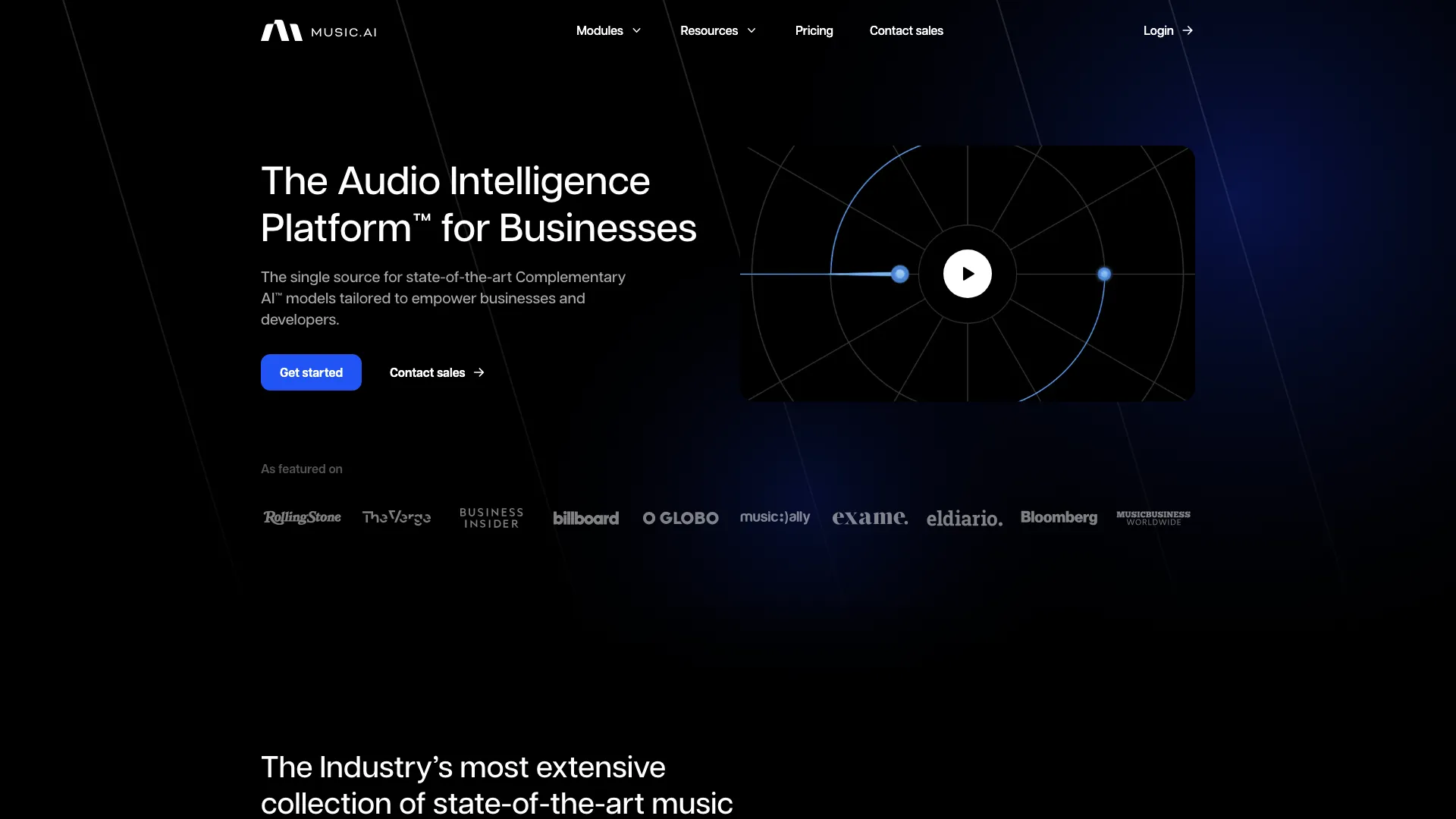
Task: Click the Music Business Worldwide logo
Action: click(x=1152, y=517)
